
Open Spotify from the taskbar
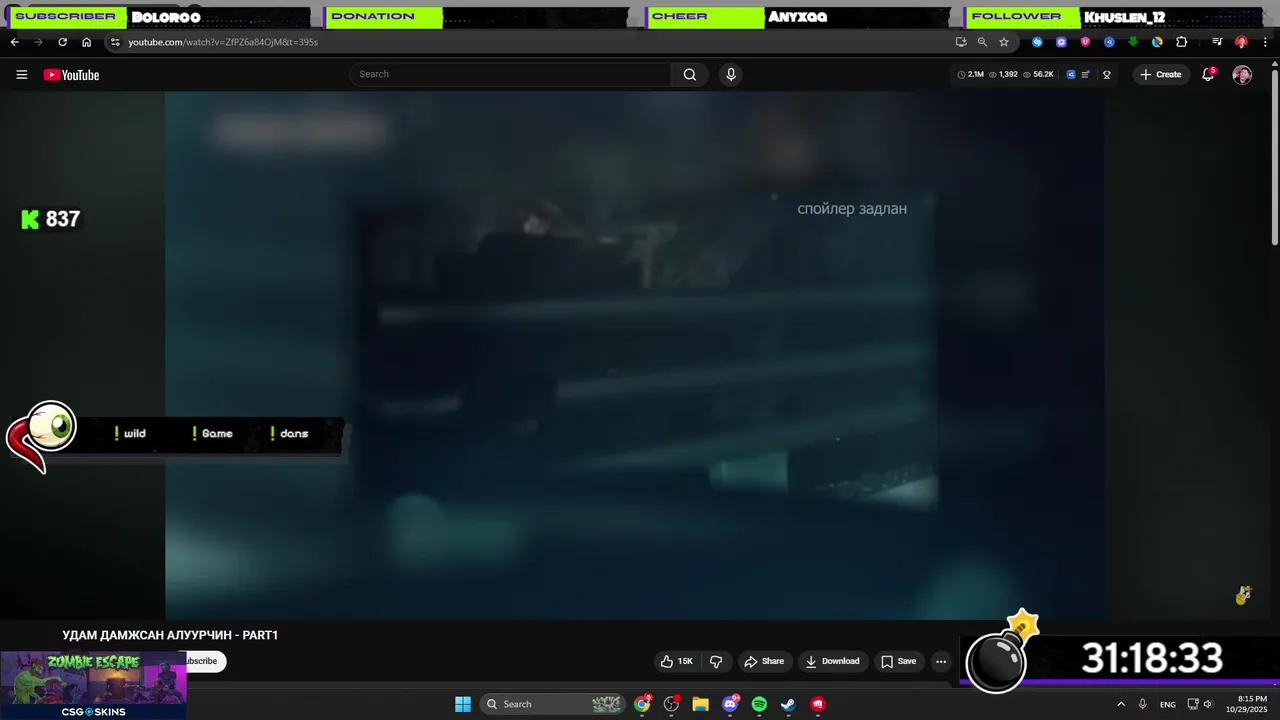tap(759, 704)
